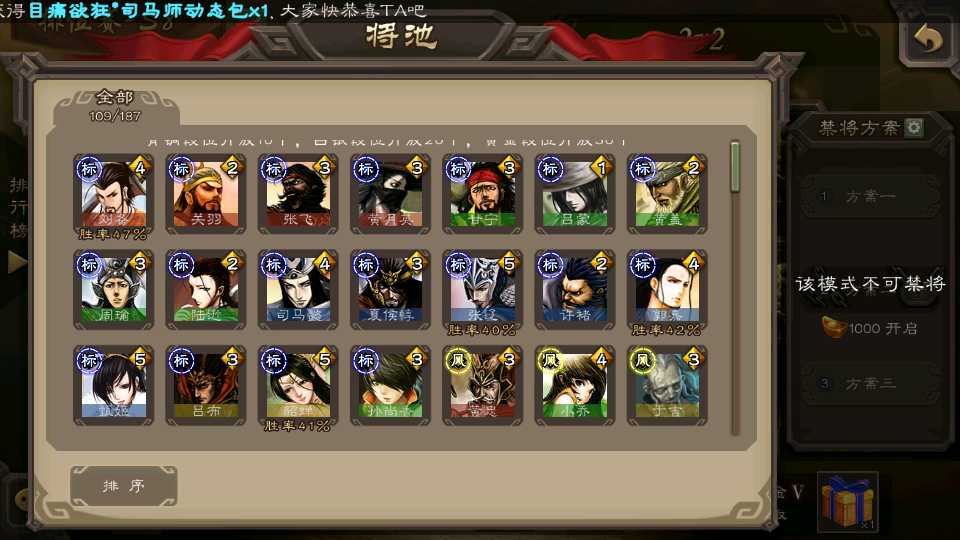The height and width of the screenshot is (540, 960).
Task: Unlock scheme with 1000 开启
Action: (869, 328)
